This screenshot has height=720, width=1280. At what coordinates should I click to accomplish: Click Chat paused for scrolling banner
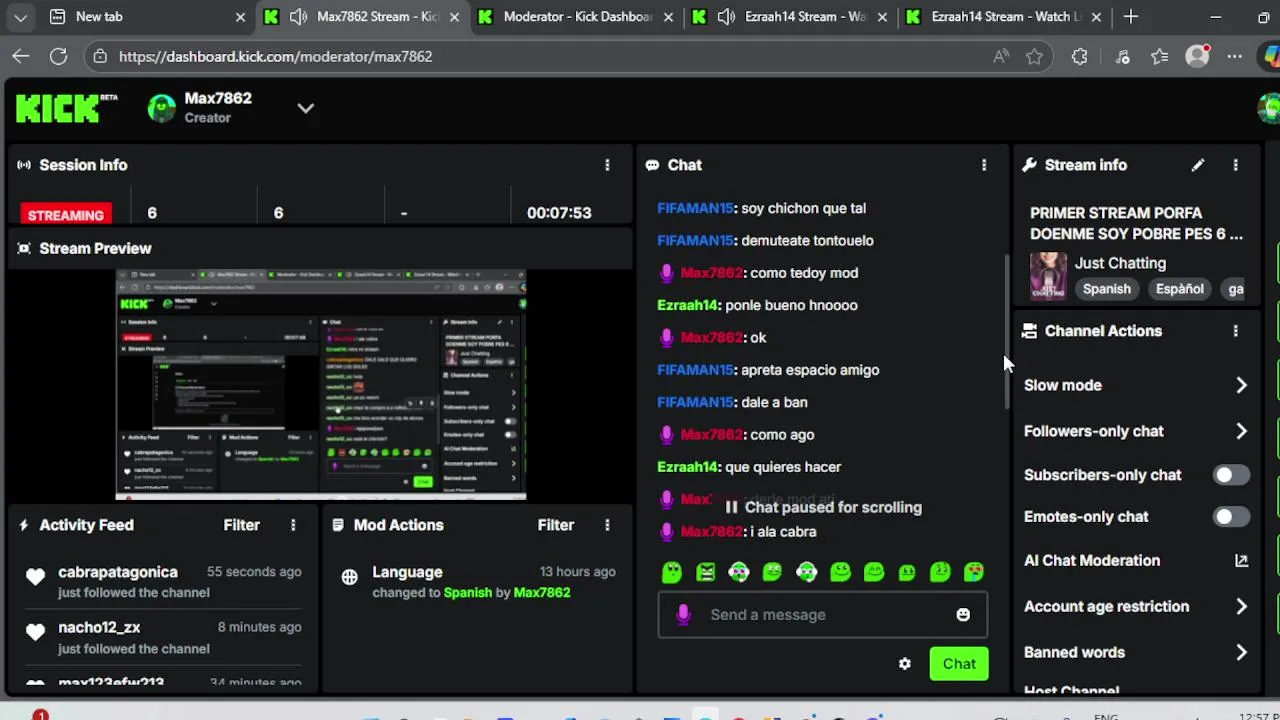(x=823, y=508)
